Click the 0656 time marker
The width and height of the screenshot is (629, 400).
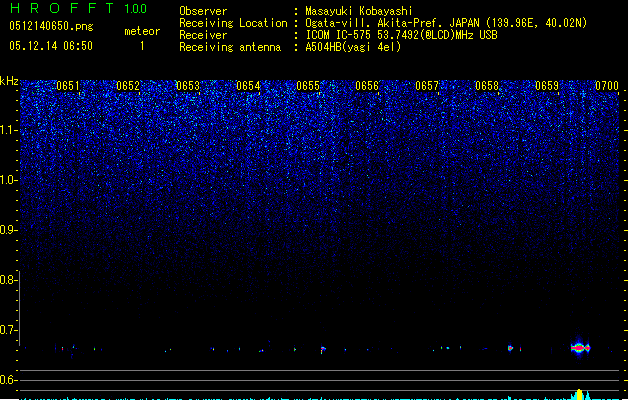(367, 86)
